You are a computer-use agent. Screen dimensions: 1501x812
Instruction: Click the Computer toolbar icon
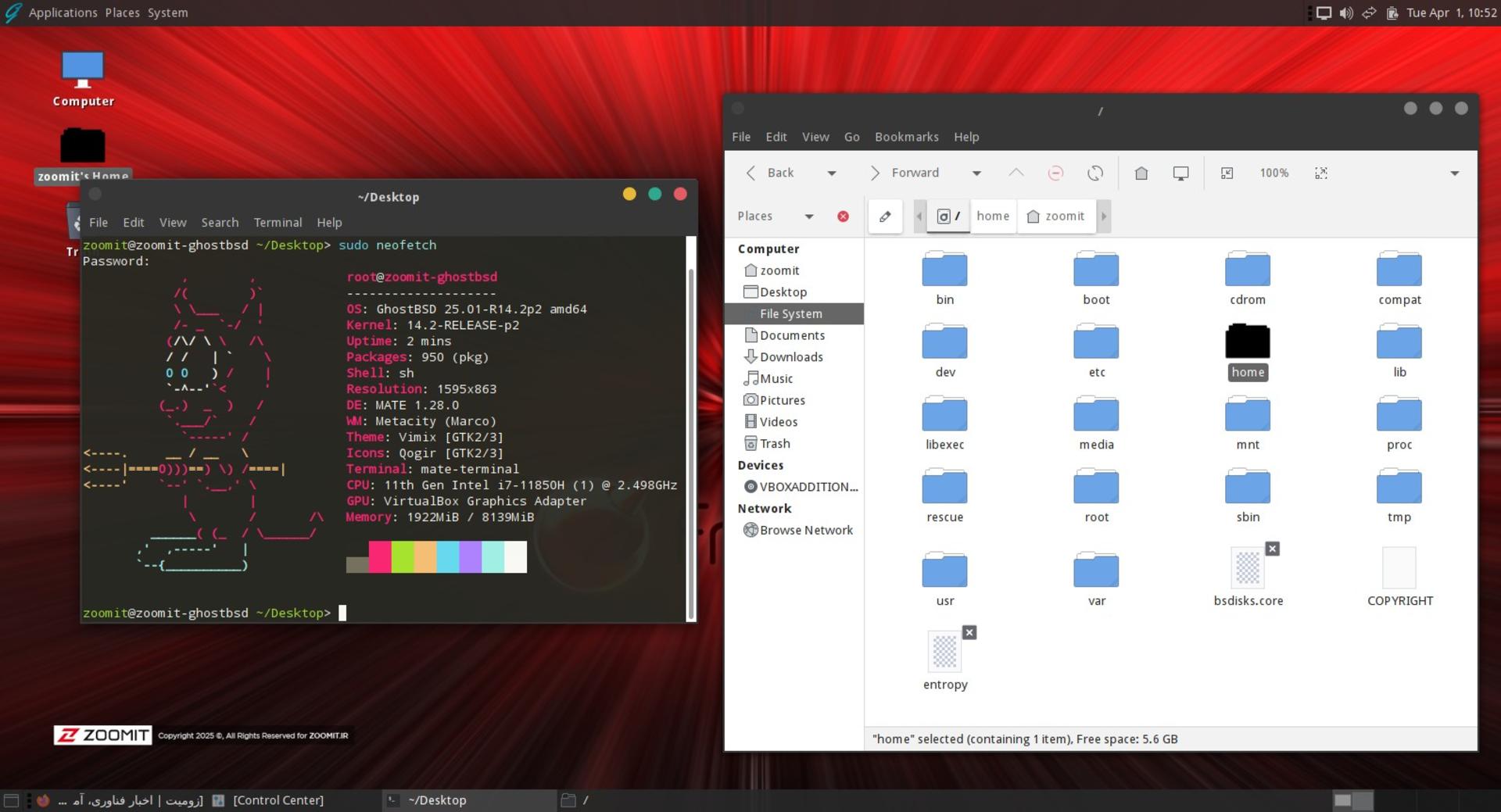coord(1181,173)
